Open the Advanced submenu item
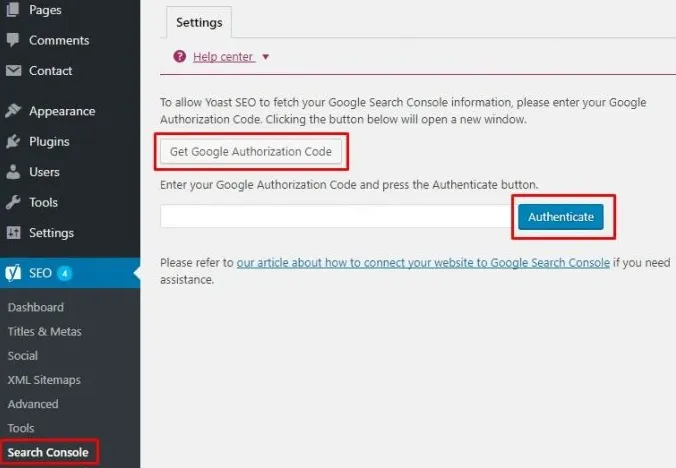The height and width of the screenshot is (468, 676). coord(33,404)
